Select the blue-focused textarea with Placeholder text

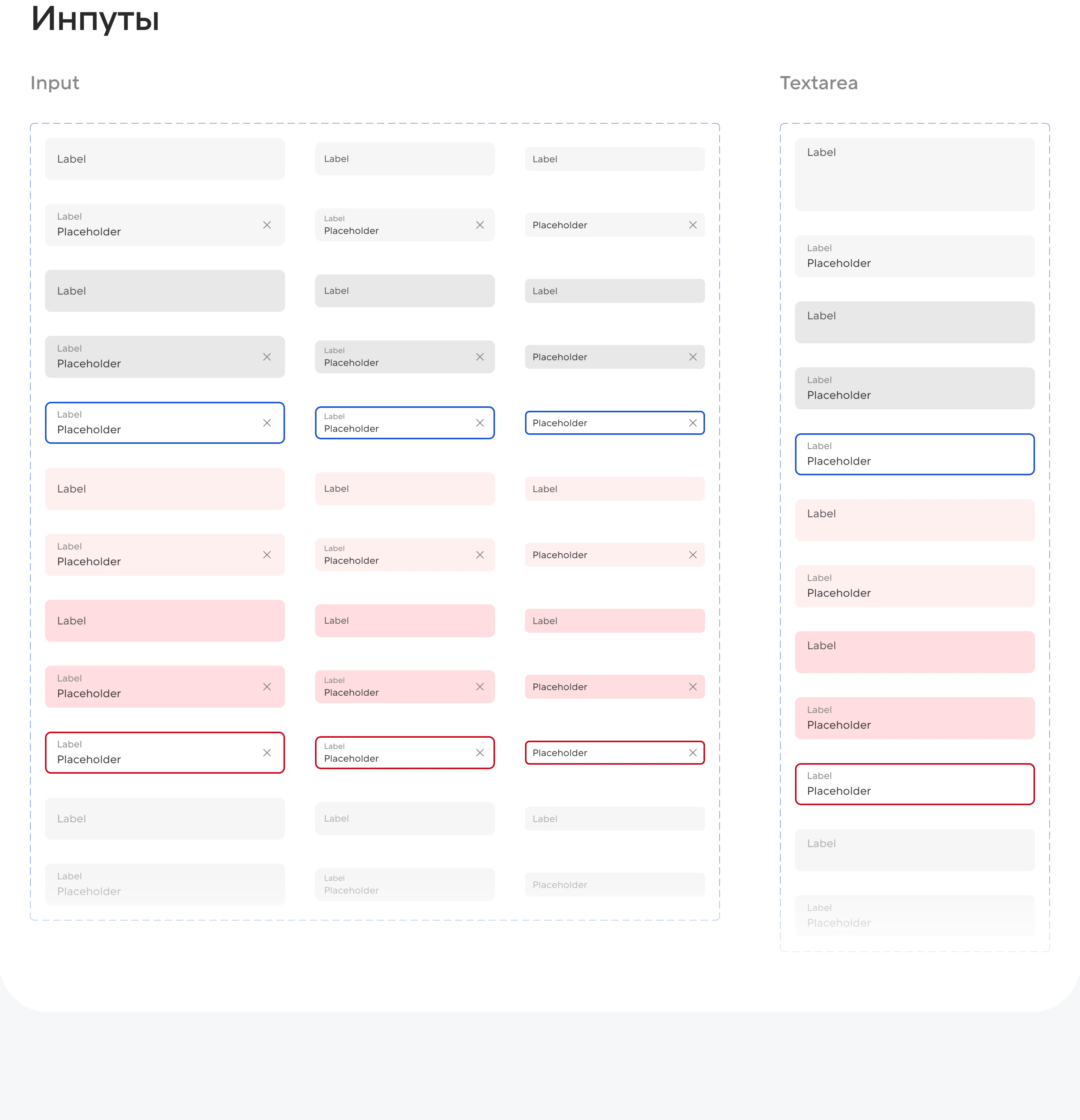[x=913, y=454]
